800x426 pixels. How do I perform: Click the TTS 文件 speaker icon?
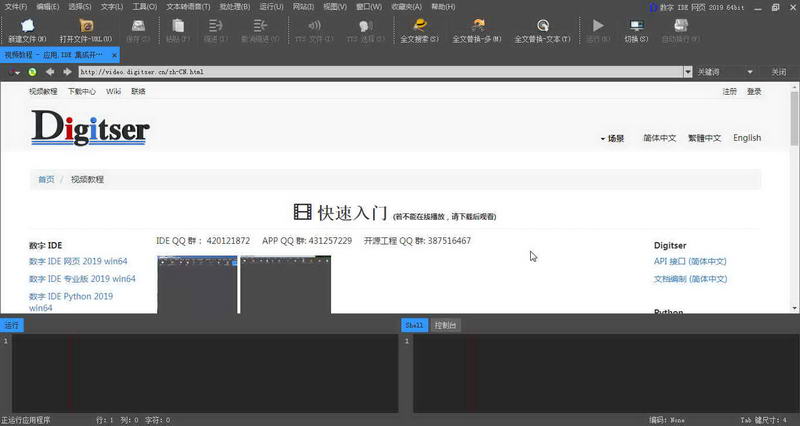(315, 25)
